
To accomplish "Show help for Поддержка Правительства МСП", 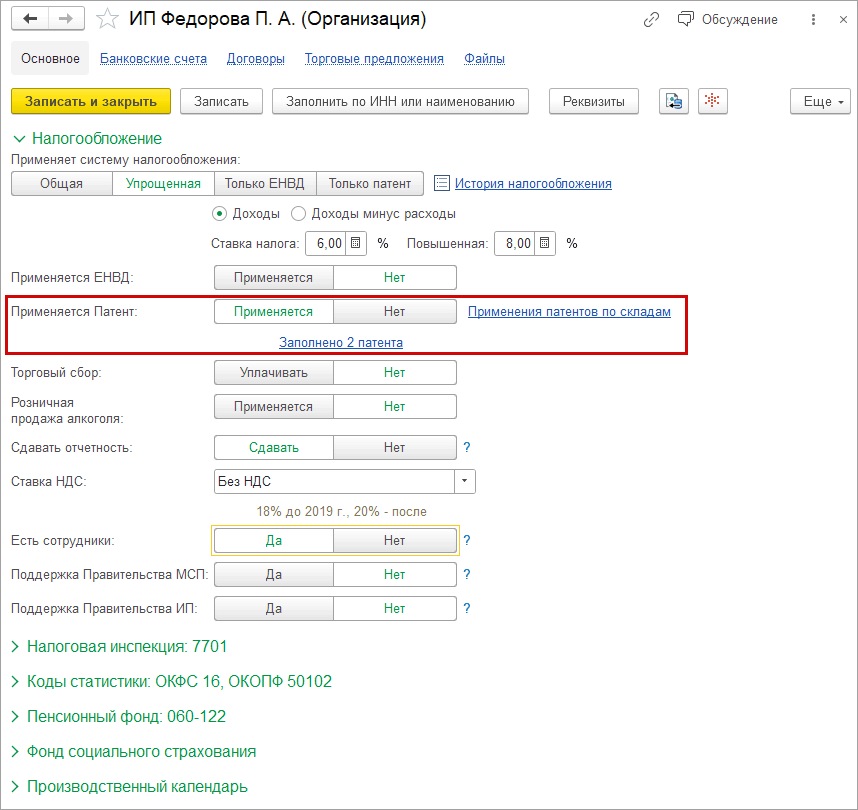I will (467, 574).
